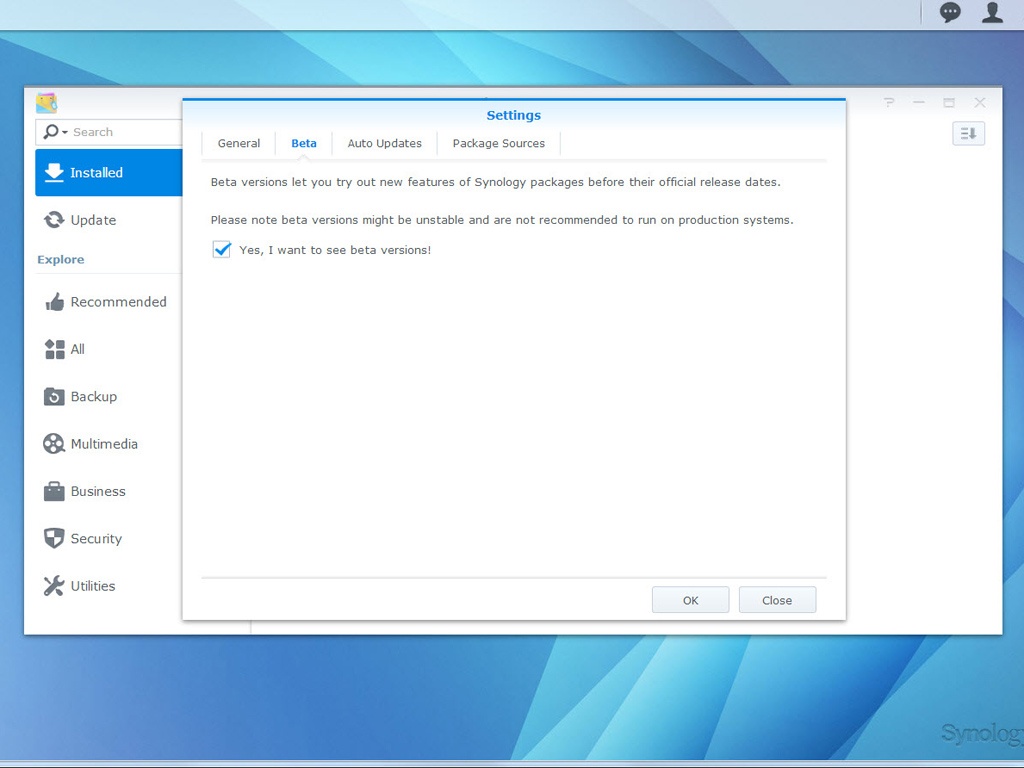Maximize the Package Center window
The height and width of the screenshot is (768, 1024).
949,103
